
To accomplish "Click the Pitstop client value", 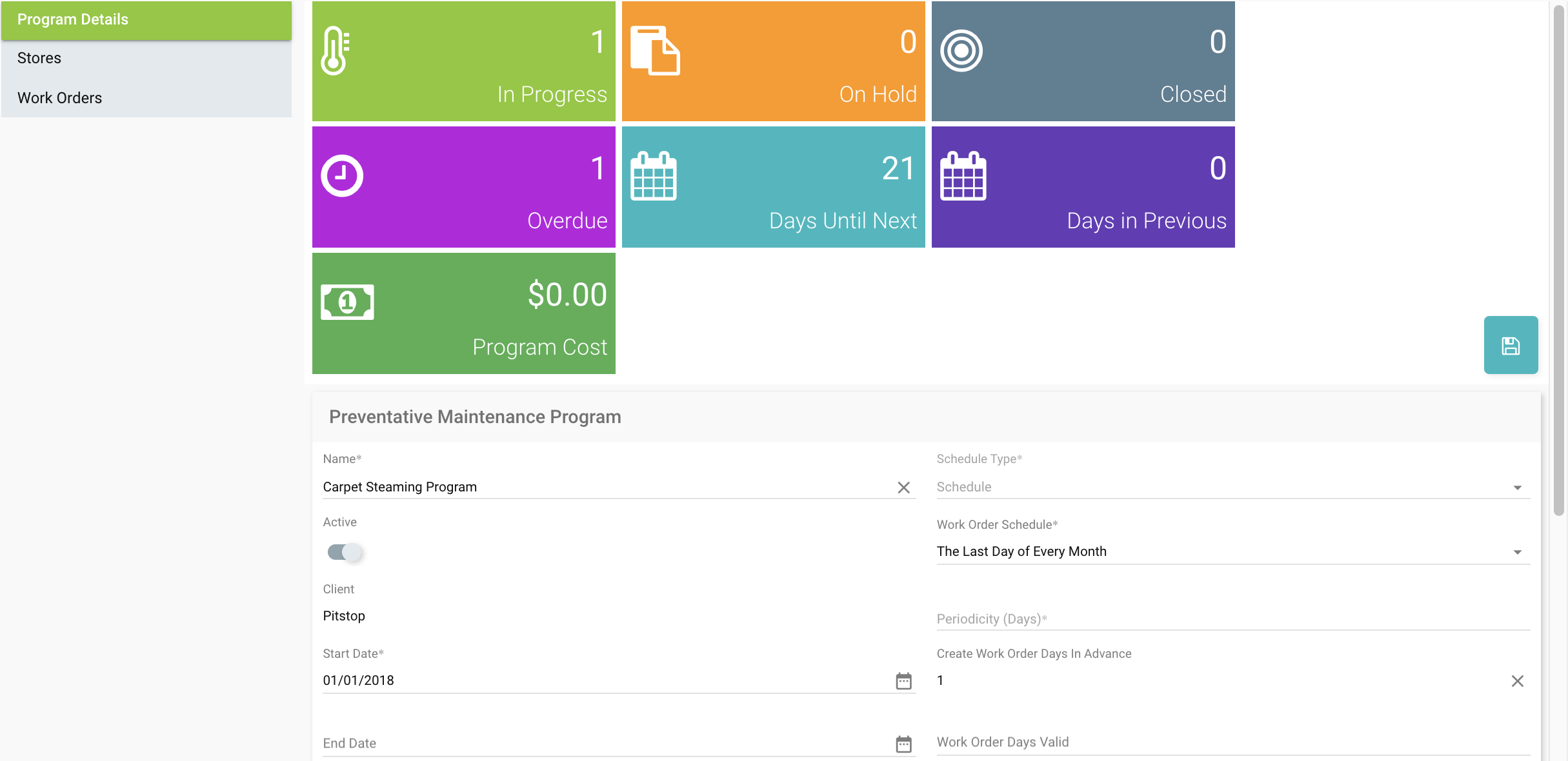I will (x=344, y=616).
